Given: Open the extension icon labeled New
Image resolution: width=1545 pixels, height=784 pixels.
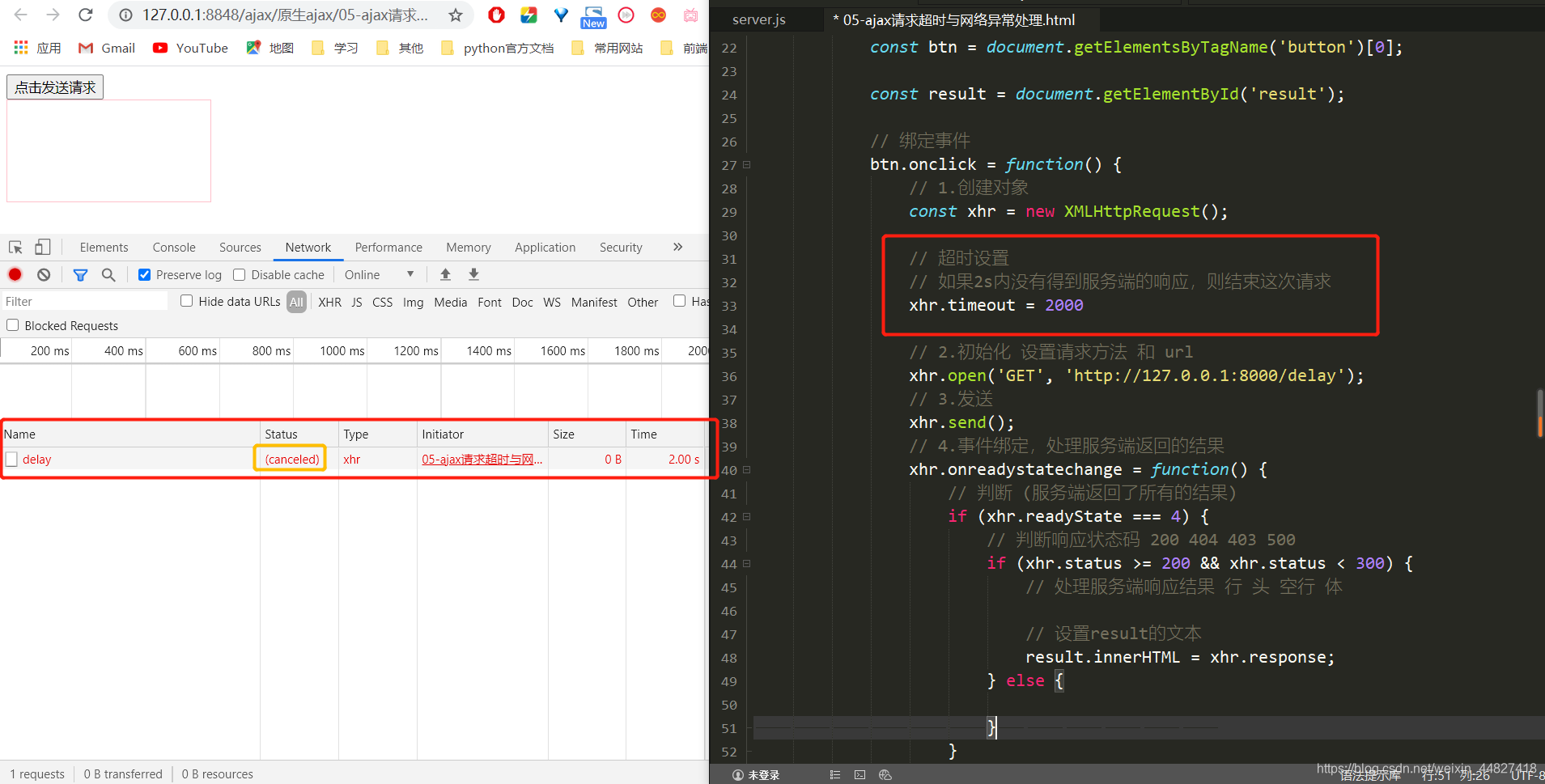Looking at the screenshot, I should tap(593, 16).
